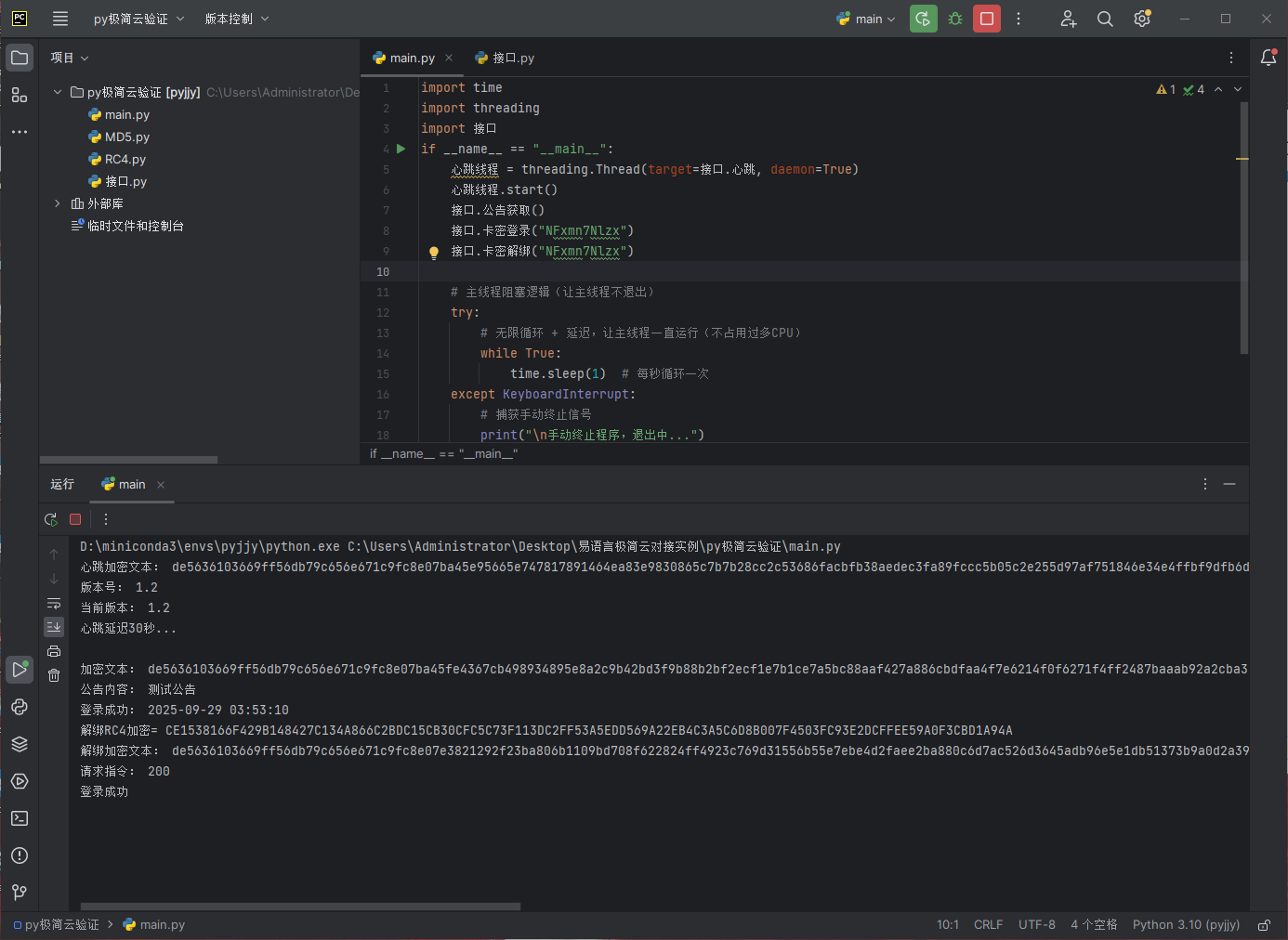Click the UTF-8 encoding selector
The height and width of the screenshot is (940, 1288).
[1036, 925]
